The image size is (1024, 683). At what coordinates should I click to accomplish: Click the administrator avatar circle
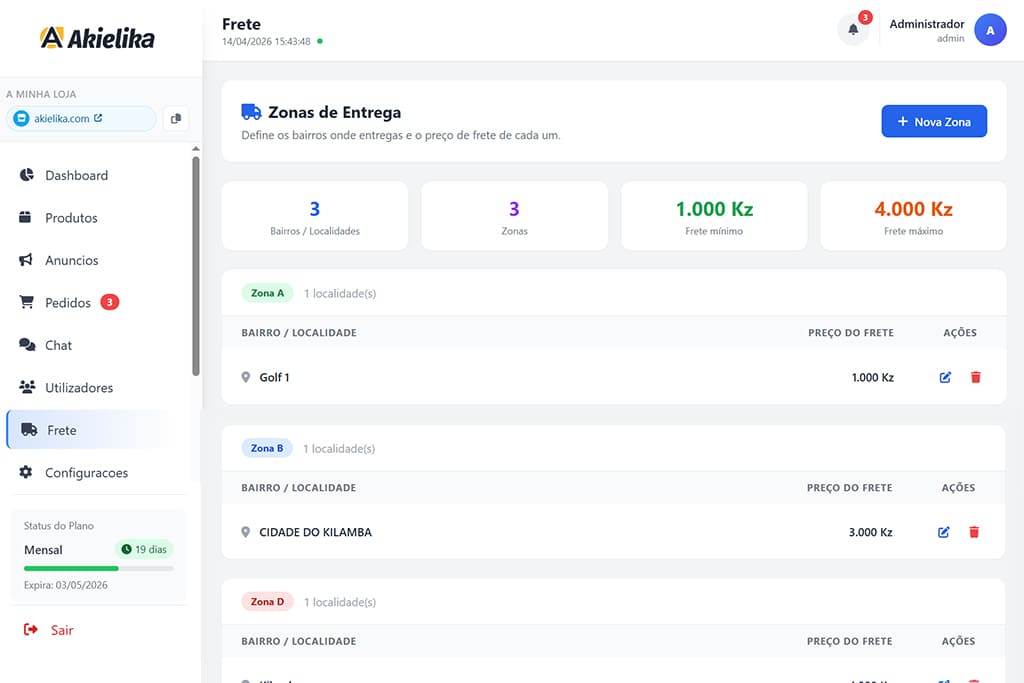[x=990, y=30]
